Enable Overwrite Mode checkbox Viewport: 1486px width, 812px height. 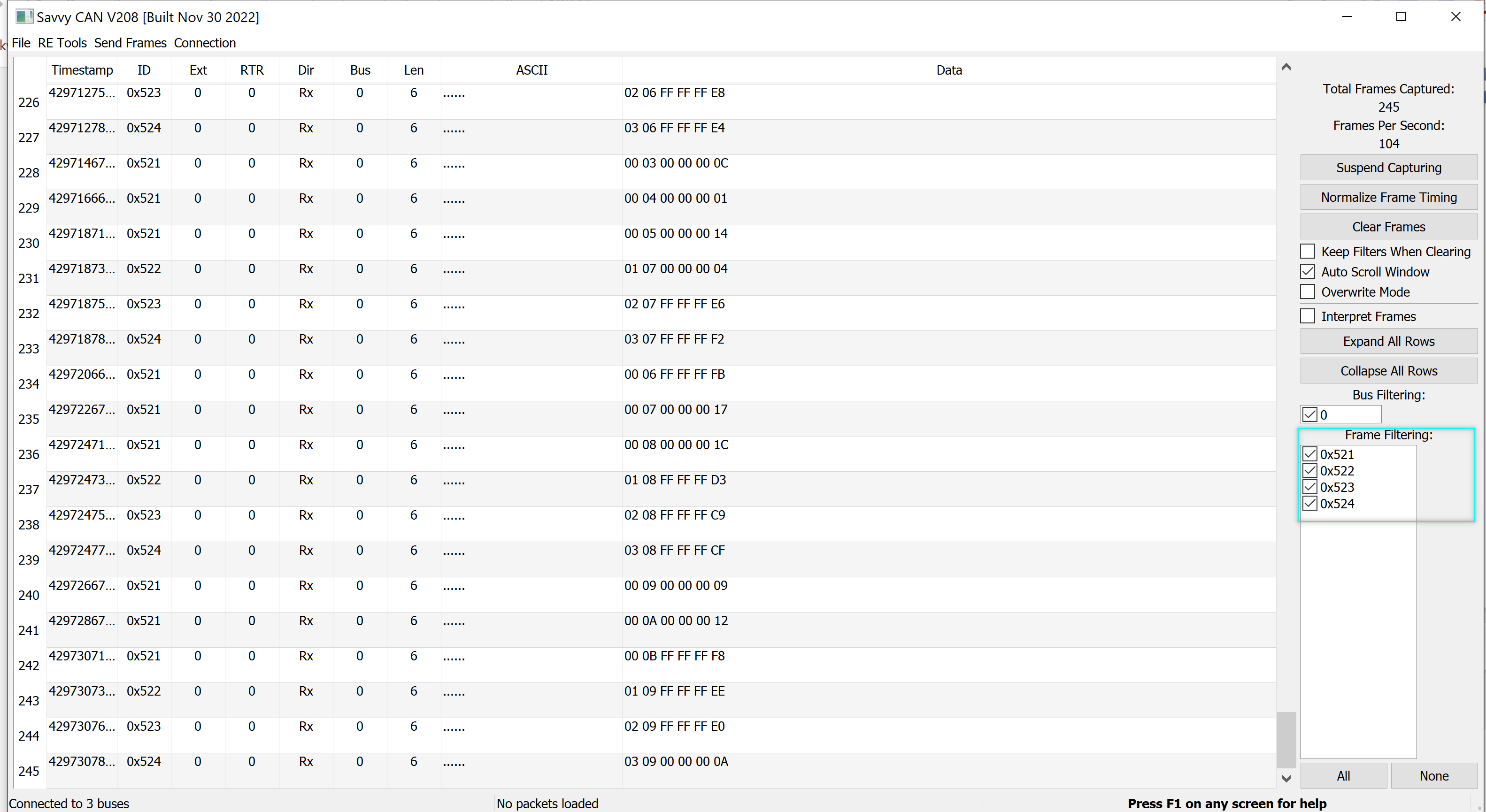1308,292
